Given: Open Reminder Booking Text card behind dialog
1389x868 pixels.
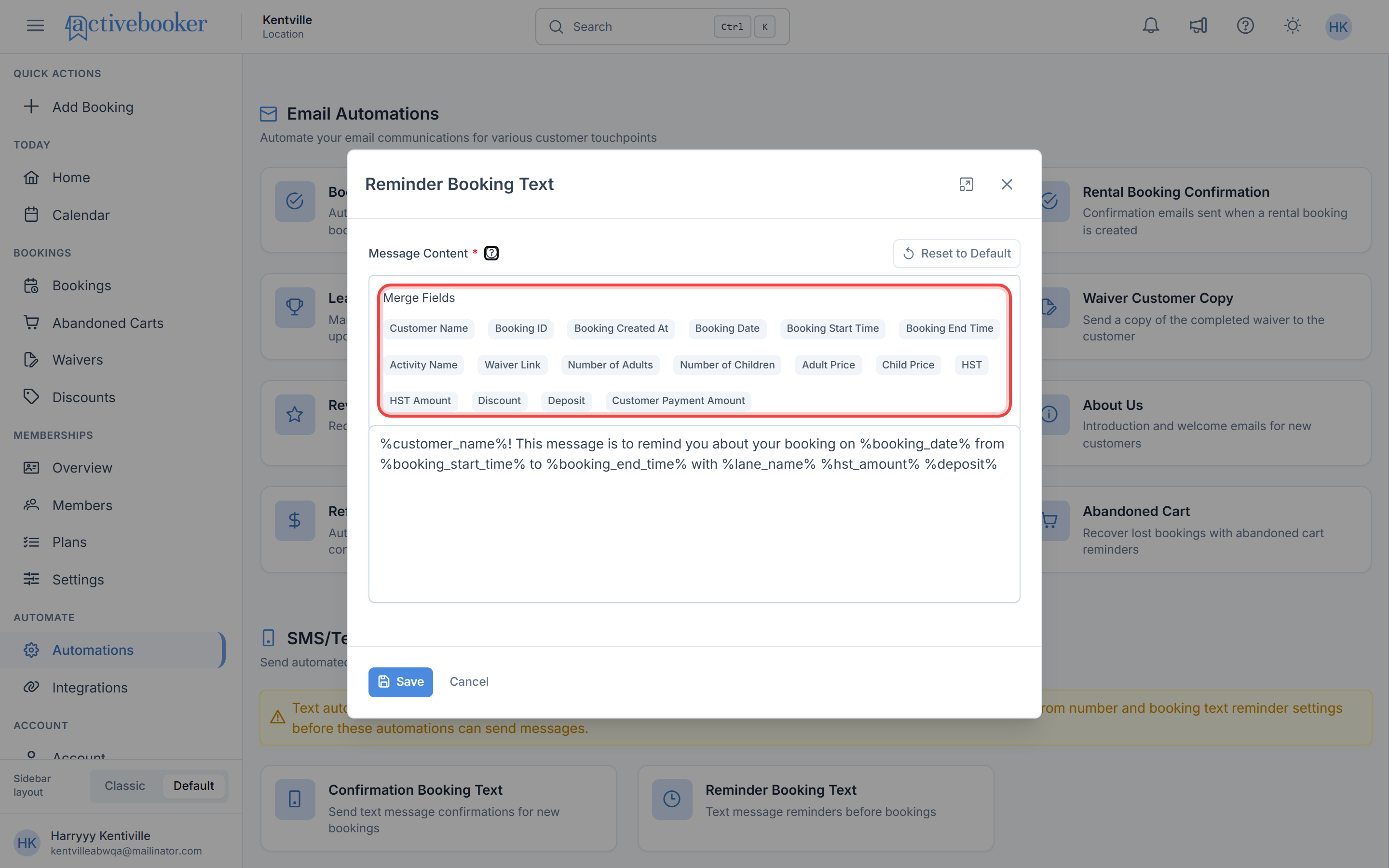Looking at the screenshot, I should [x=816, y=808].
